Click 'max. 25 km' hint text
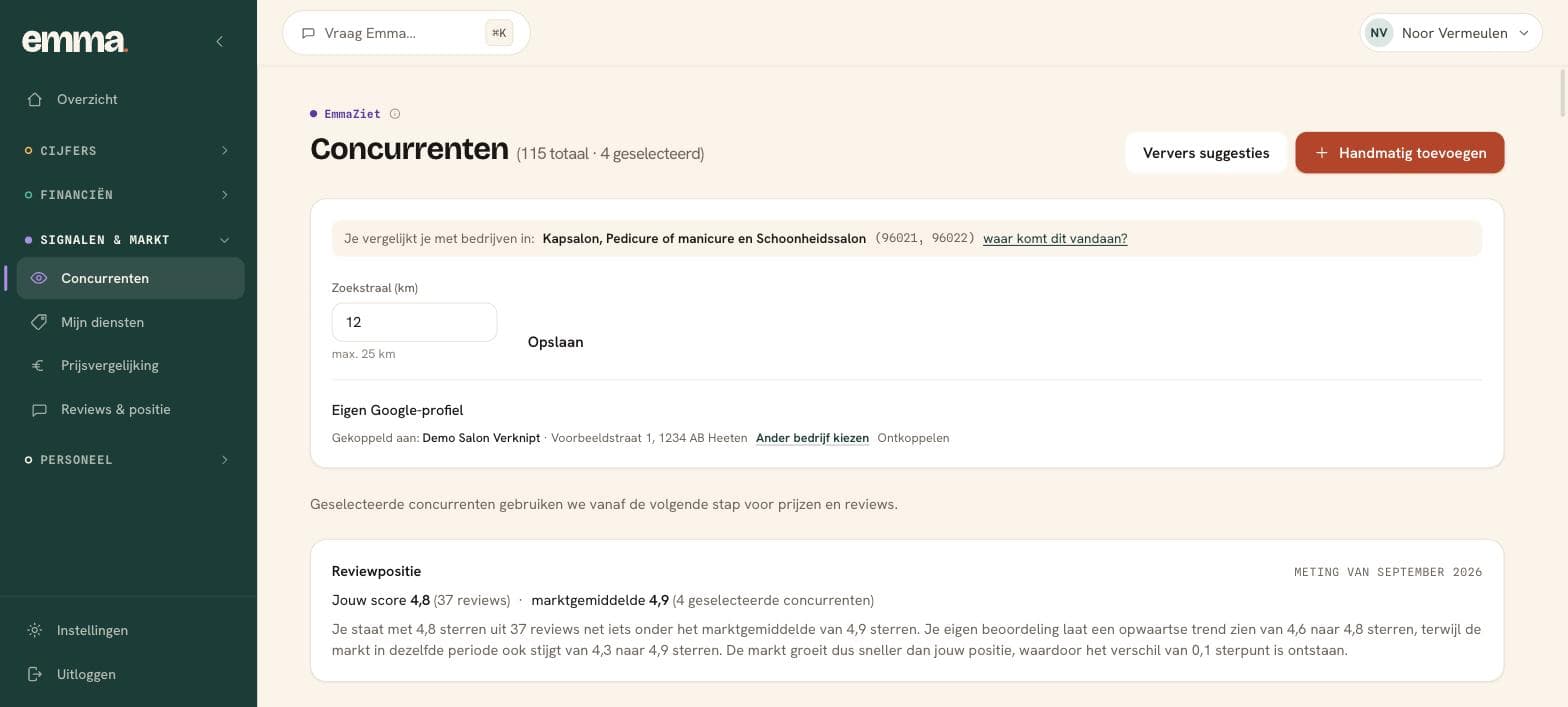Viewport: 1568px width, 707px height. [x=363, y=354]
